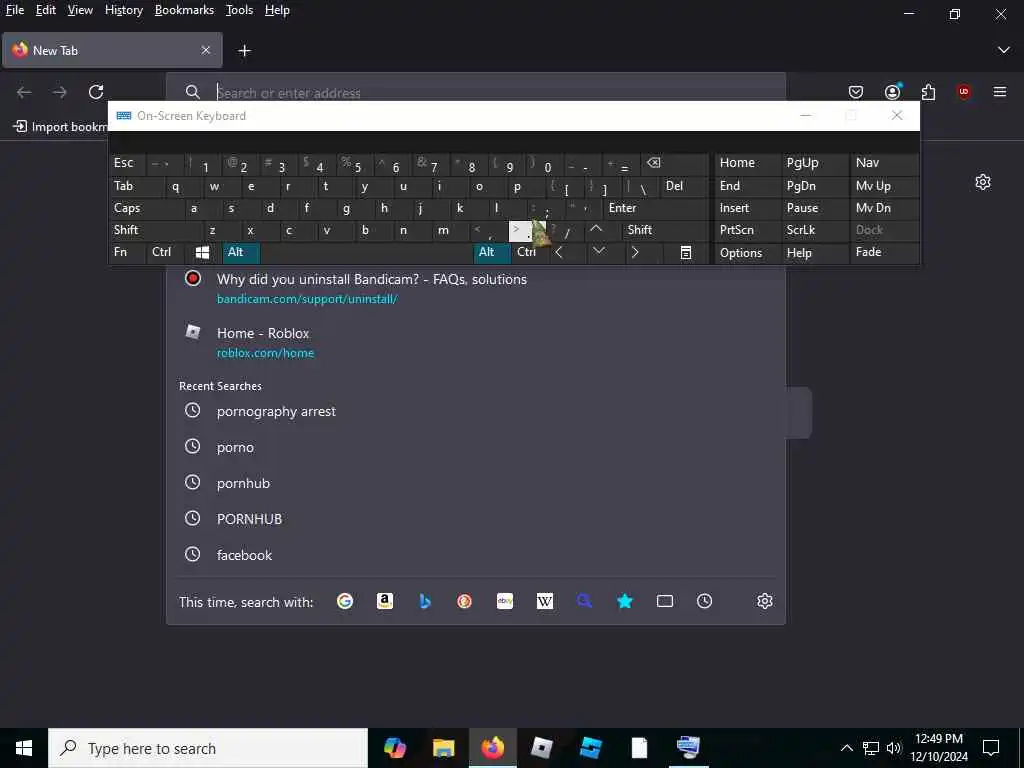Screen dimensions: 1024x768
Task: Click the PrtScn key
Action: (747, 230)
